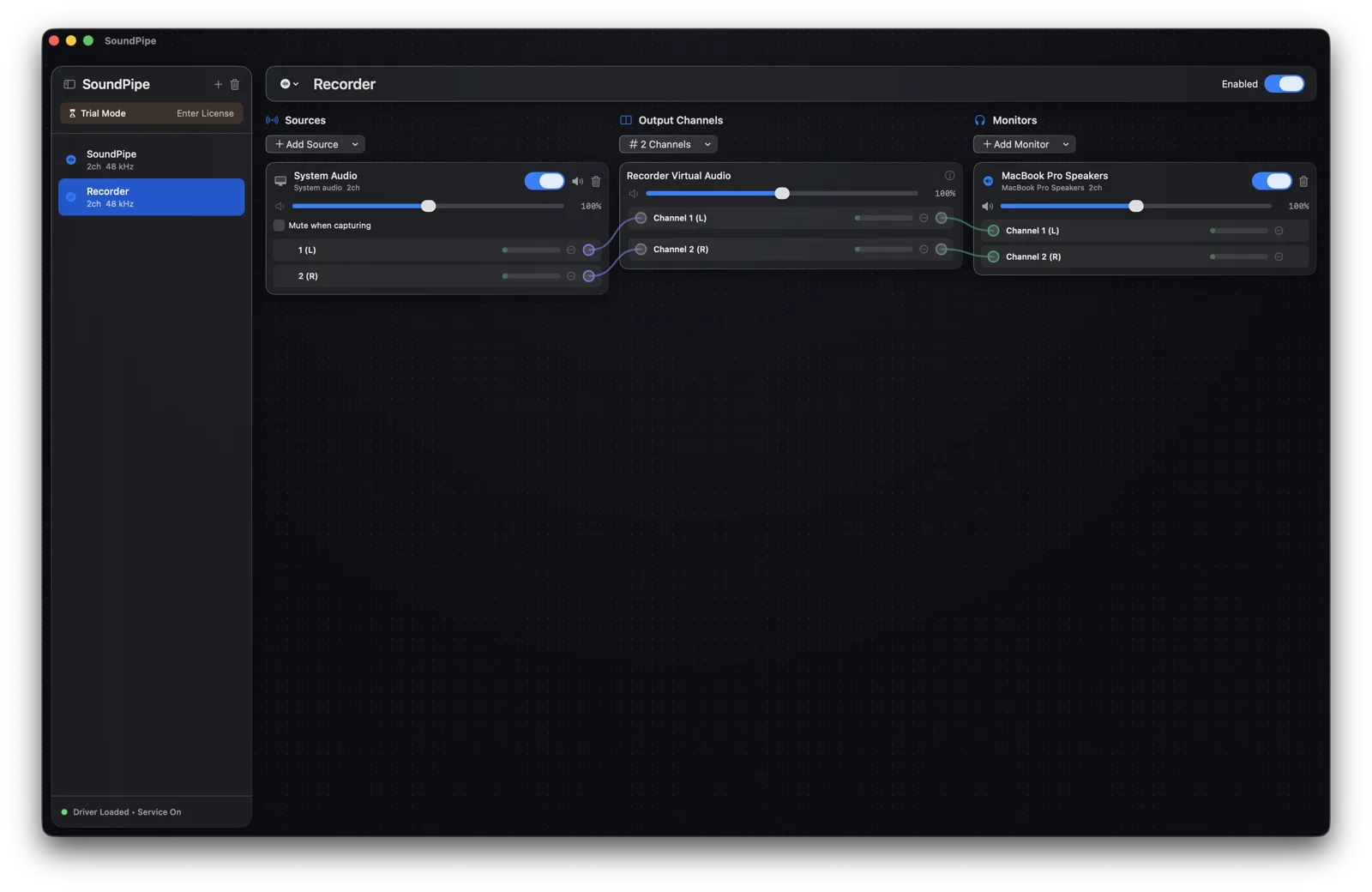This screenshot has height=892, width=1372.
Task: Click the Trial Mode label
Action: 103,113
